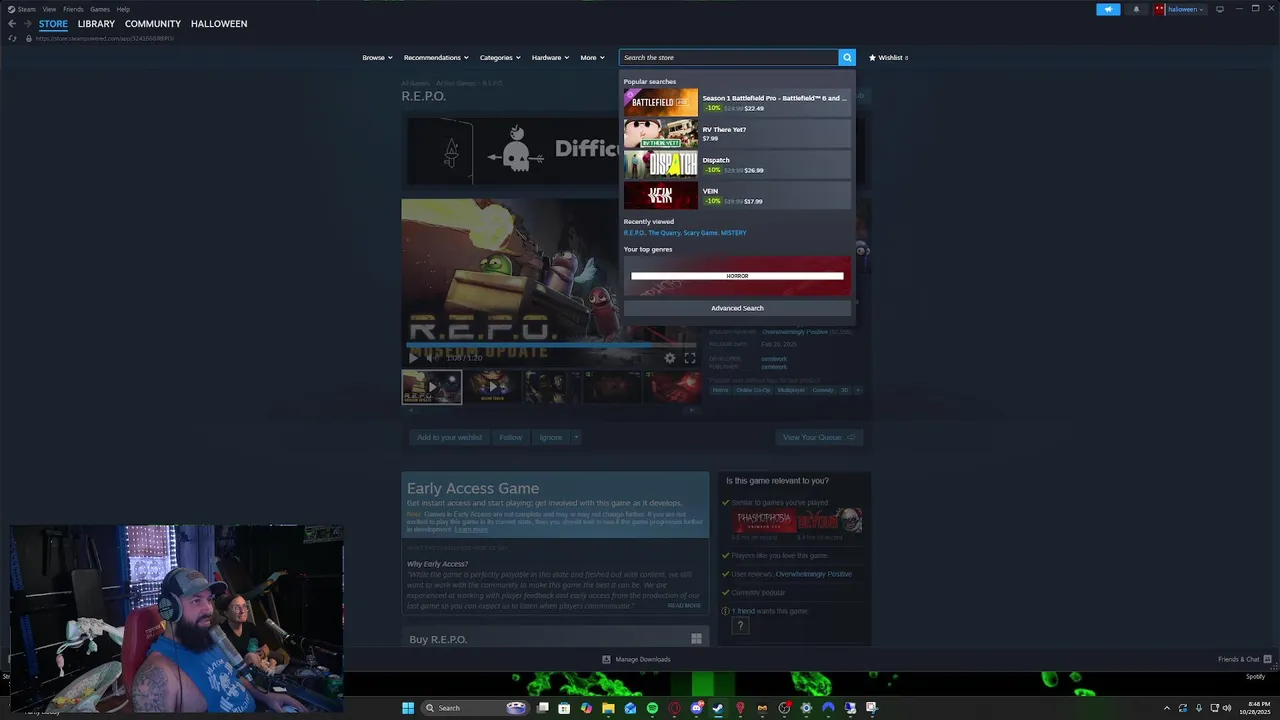Select RV There Yet? search suggestion
Viewport: 1280px width, 720px height.
737,134
